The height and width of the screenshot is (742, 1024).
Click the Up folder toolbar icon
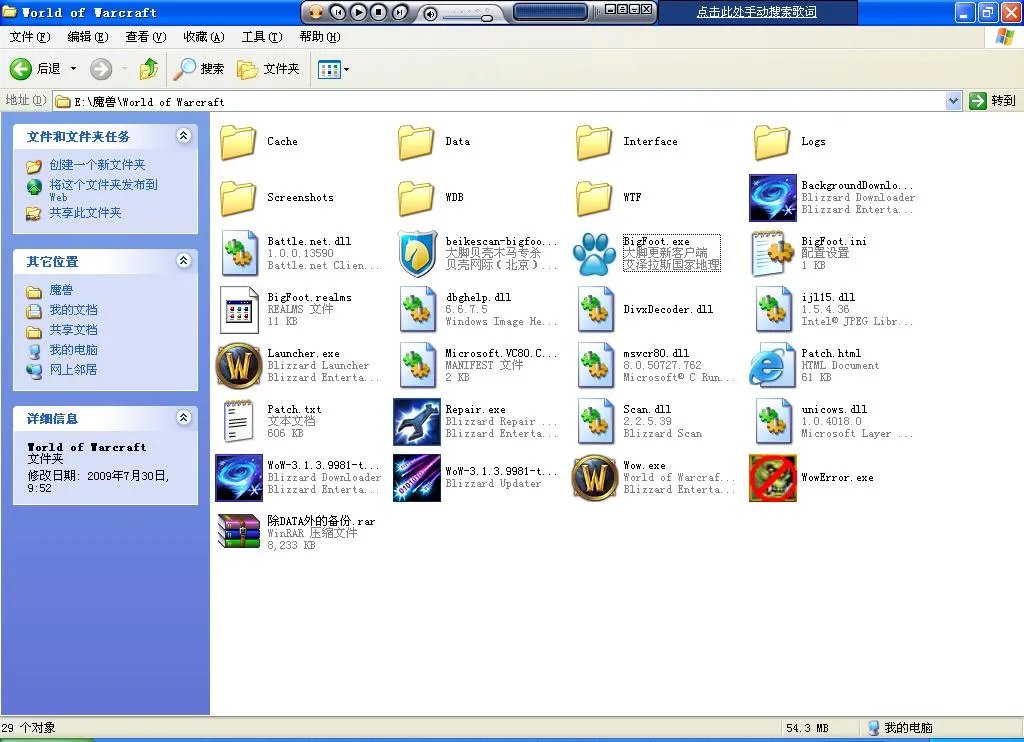pyautogui.click(x=149, y=69)
